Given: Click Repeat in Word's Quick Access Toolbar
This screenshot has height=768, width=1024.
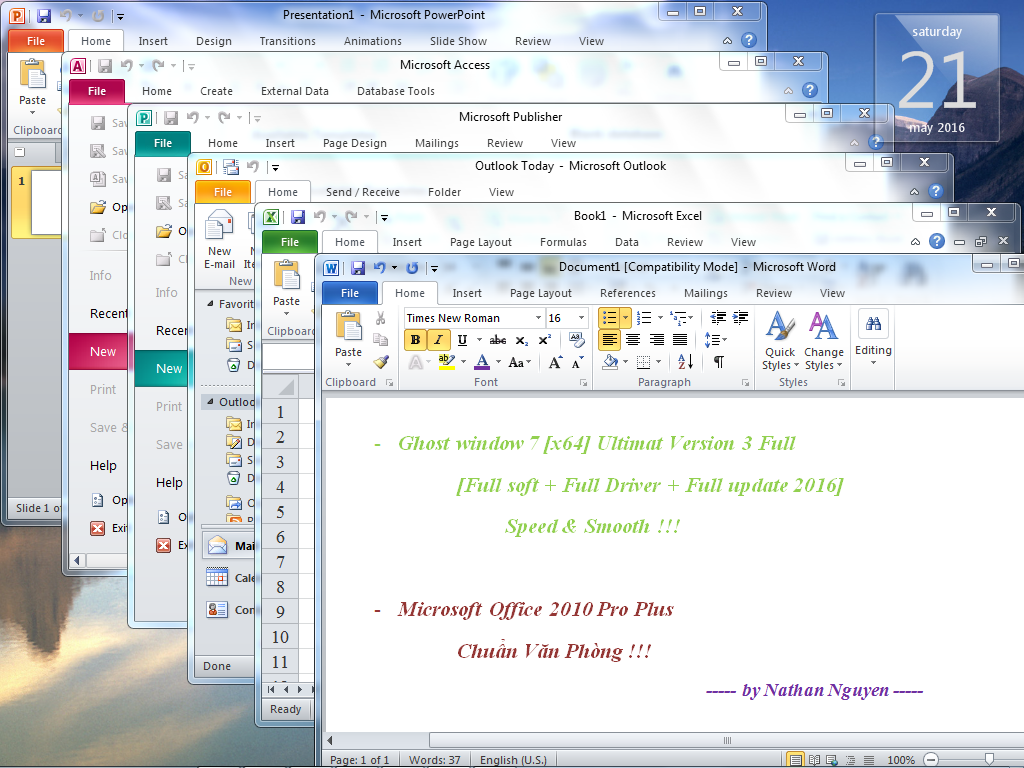Looking at the screenshot, I should [412, 268].
